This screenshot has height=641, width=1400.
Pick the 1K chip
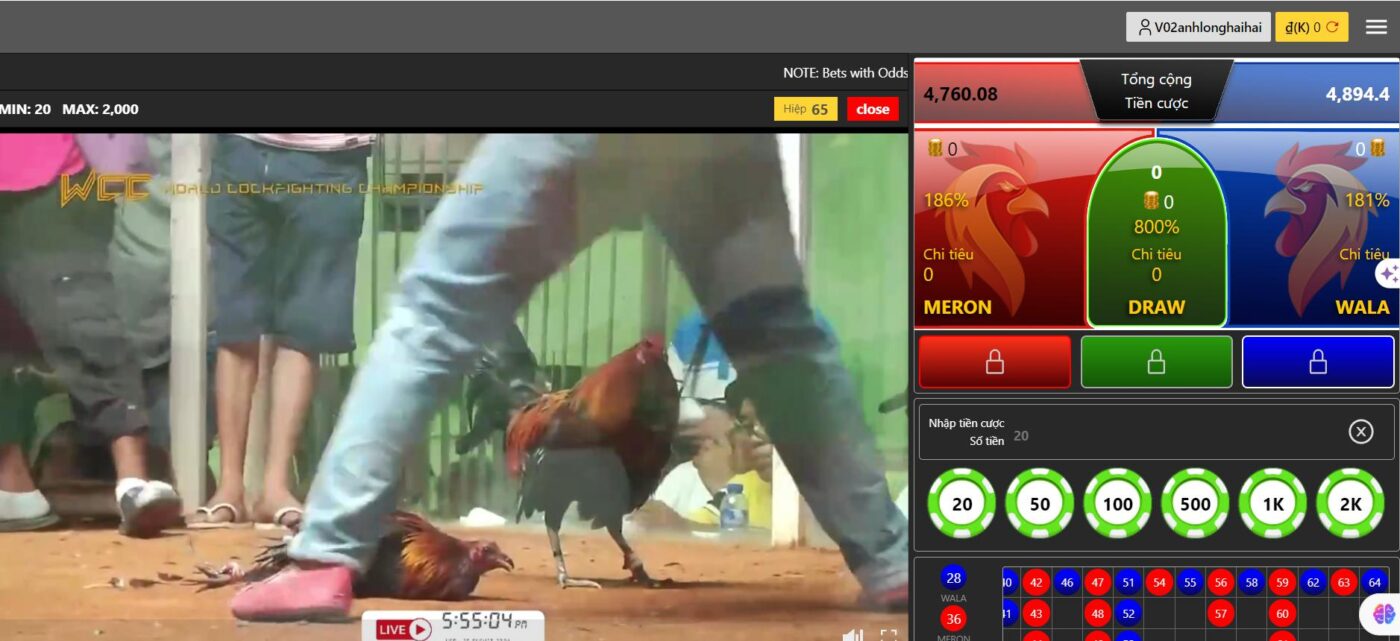click(1273, 504)
